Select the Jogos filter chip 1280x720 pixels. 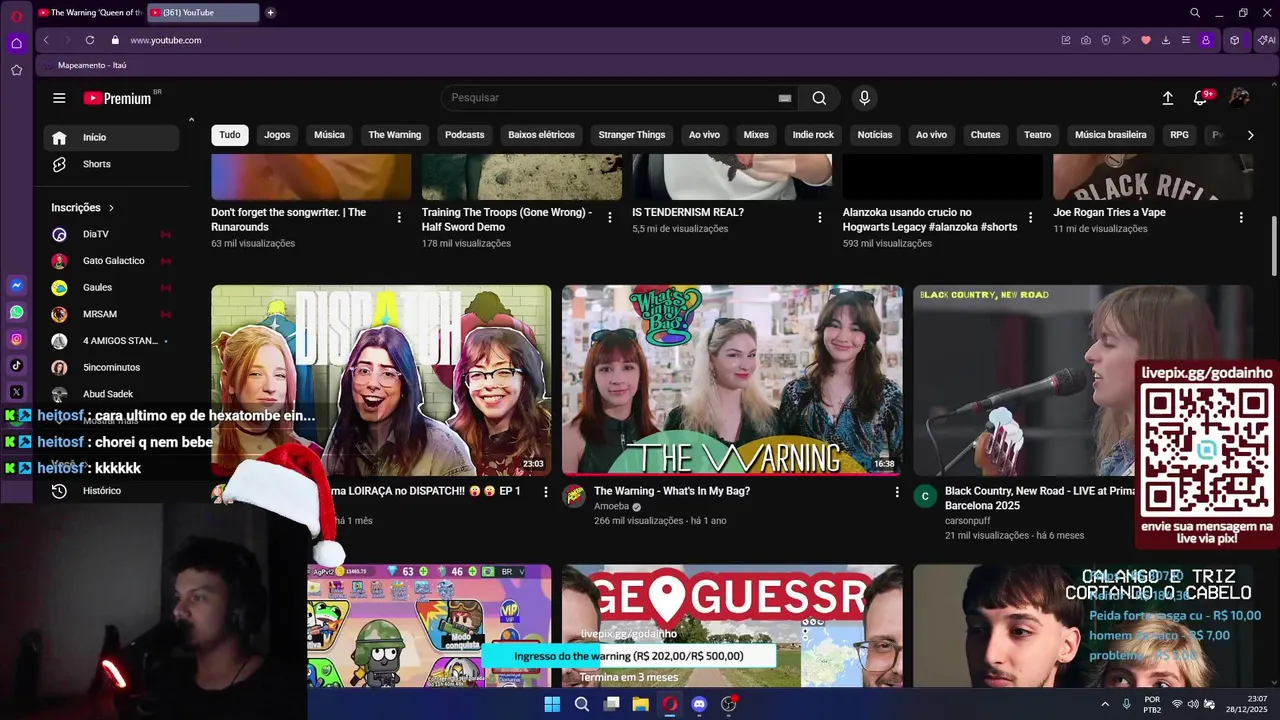point(277,135)
